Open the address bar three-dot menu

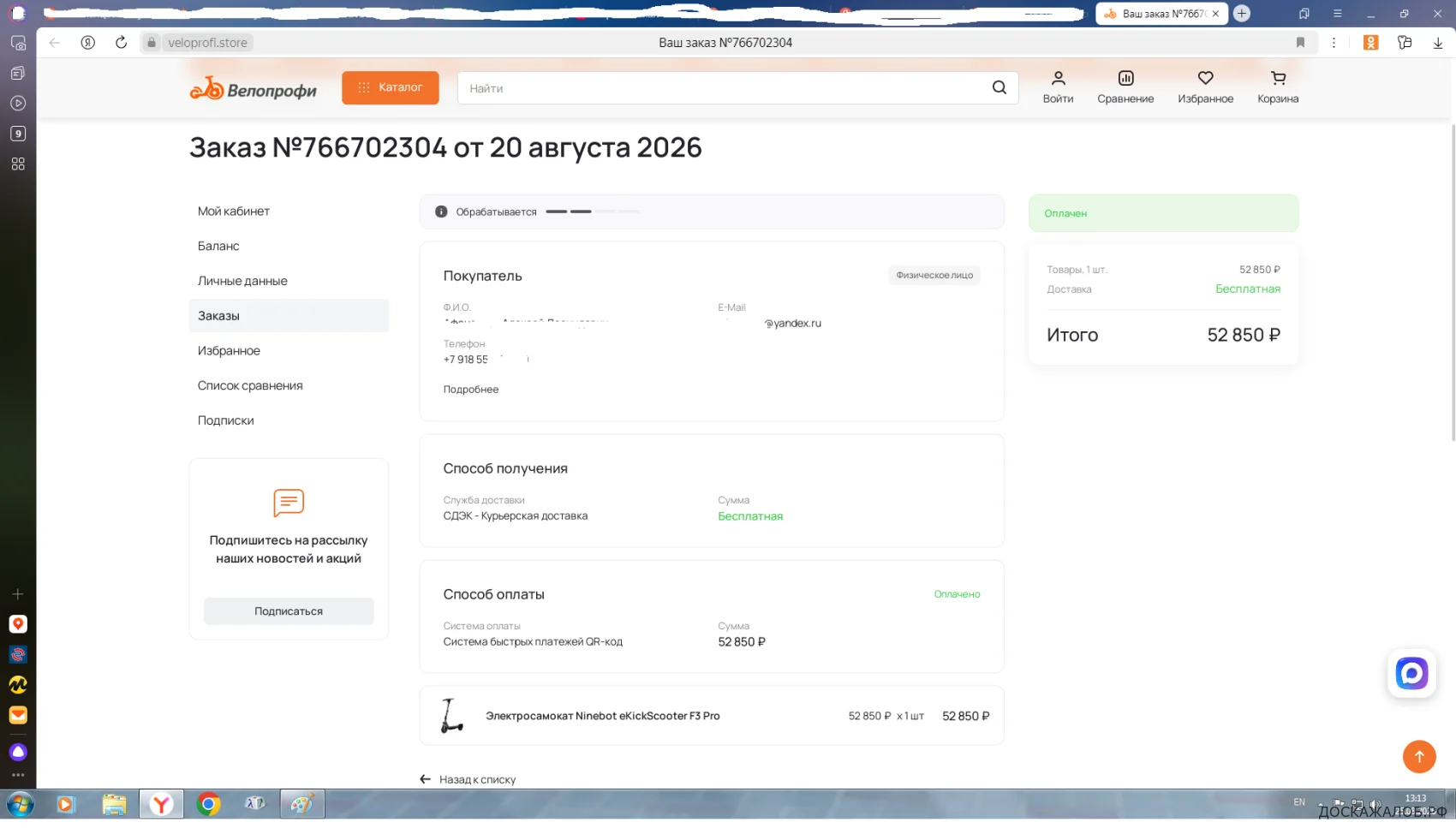tap(1334, 43)
